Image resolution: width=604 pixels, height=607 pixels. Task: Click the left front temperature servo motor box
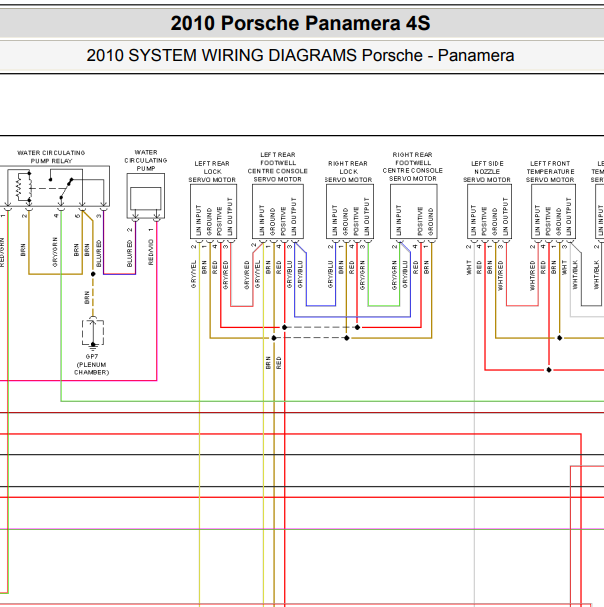click(x=553, y=211)
